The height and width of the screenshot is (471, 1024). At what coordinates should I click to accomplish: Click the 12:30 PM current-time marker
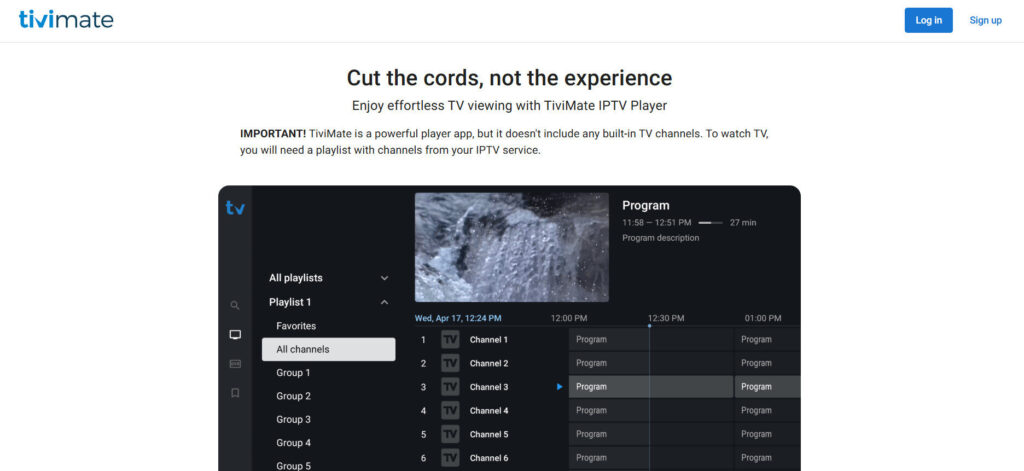pyautogui.click(x=649, y=325)
